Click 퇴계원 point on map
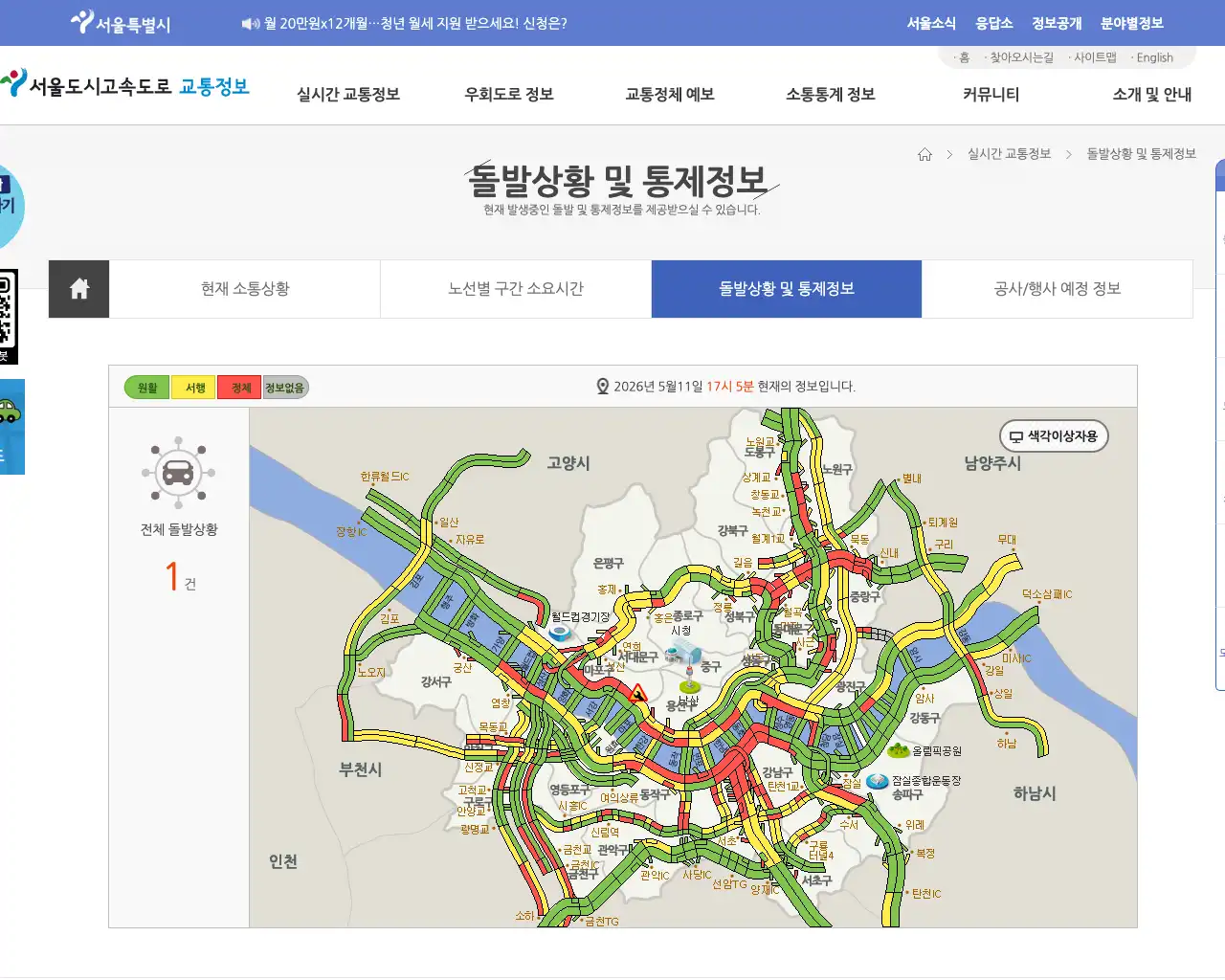The width and height of the screenshot is (1225, 980). pyautogui.click(x=943, y=523)
